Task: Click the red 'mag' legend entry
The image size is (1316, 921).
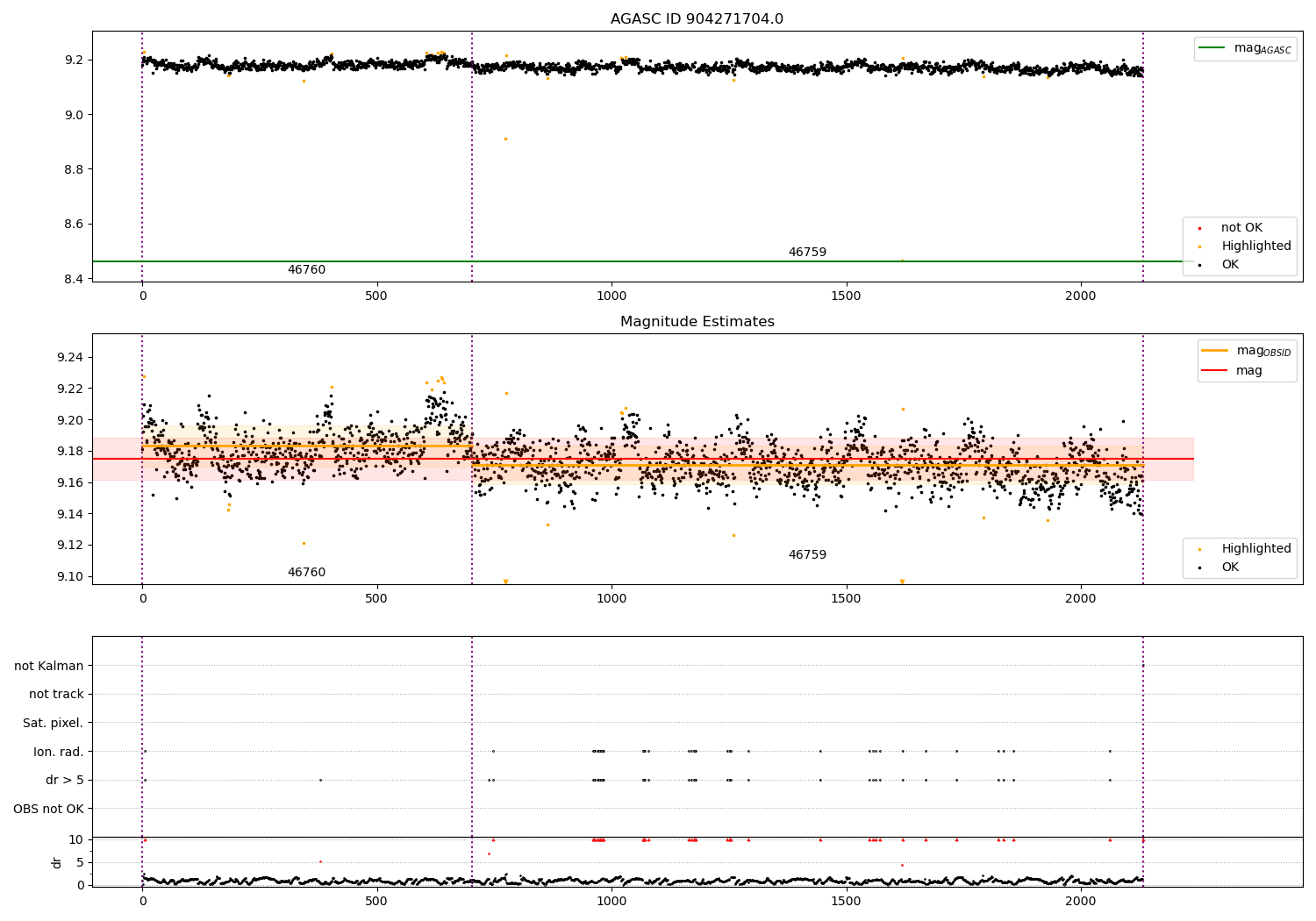Action: coord(1232,371)
